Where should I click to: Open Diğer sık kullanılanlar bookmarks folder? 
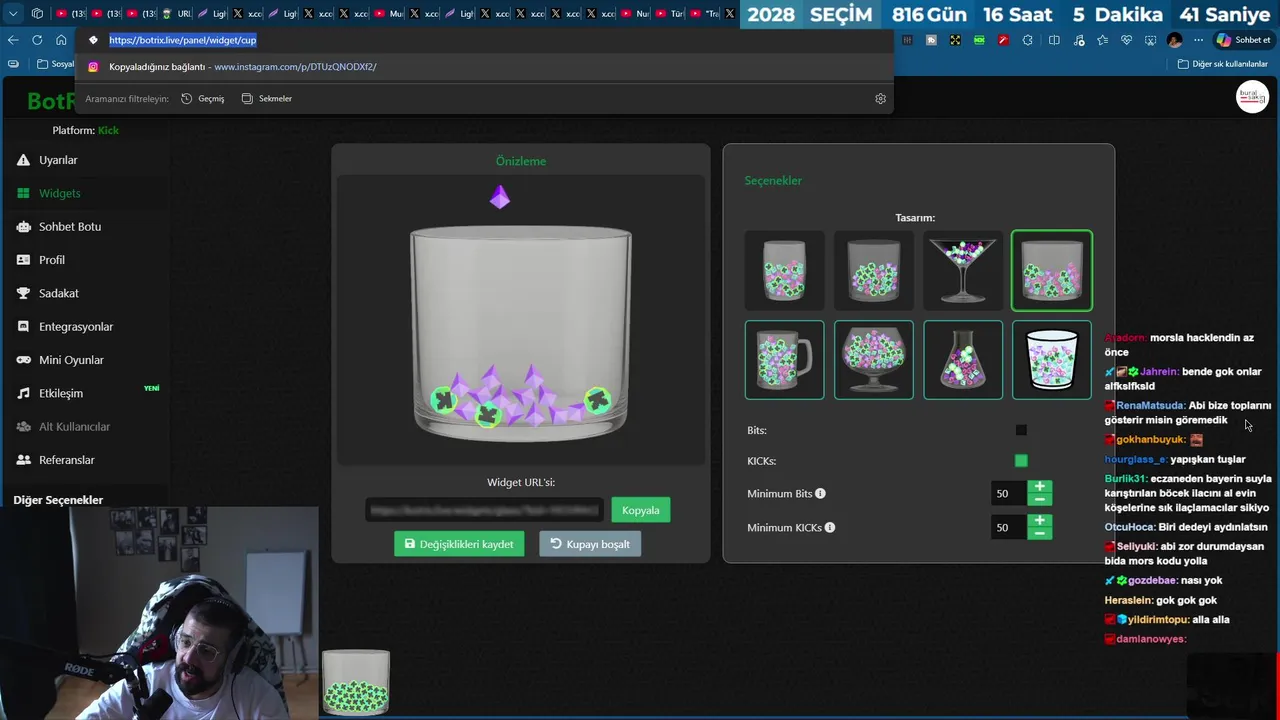pyautogui.click(x=1222, y=64)
